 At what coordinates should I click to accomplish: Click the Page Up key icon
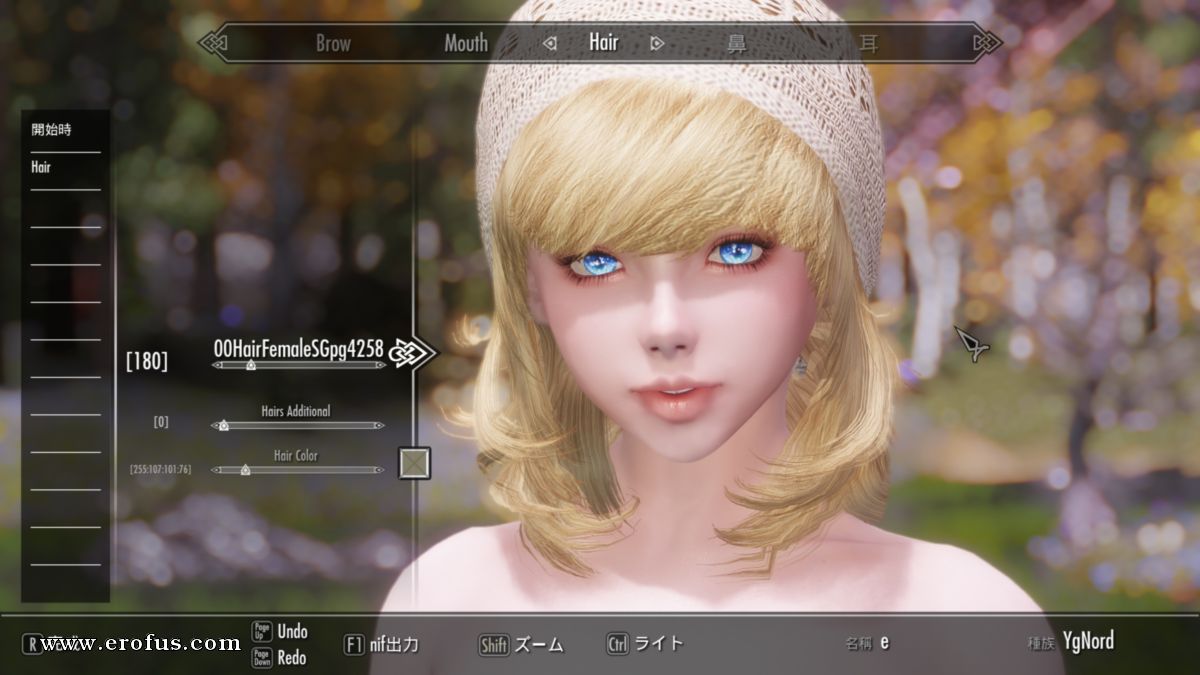[x=260, y=632]
